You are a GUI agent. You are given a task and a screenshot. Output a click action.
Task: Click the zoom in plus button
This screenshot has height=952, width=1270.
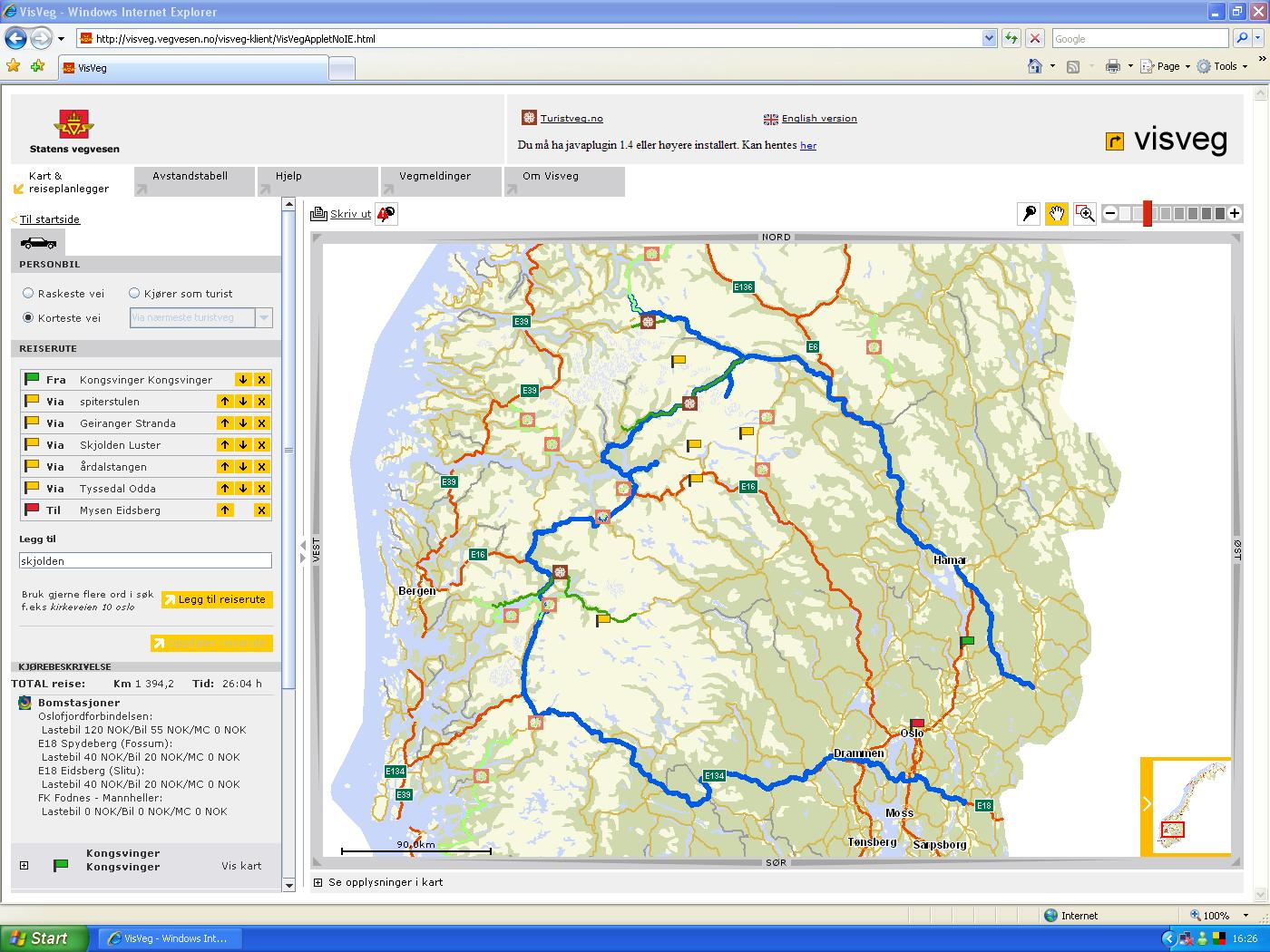pyautogui.click(x=1235, y=214)
